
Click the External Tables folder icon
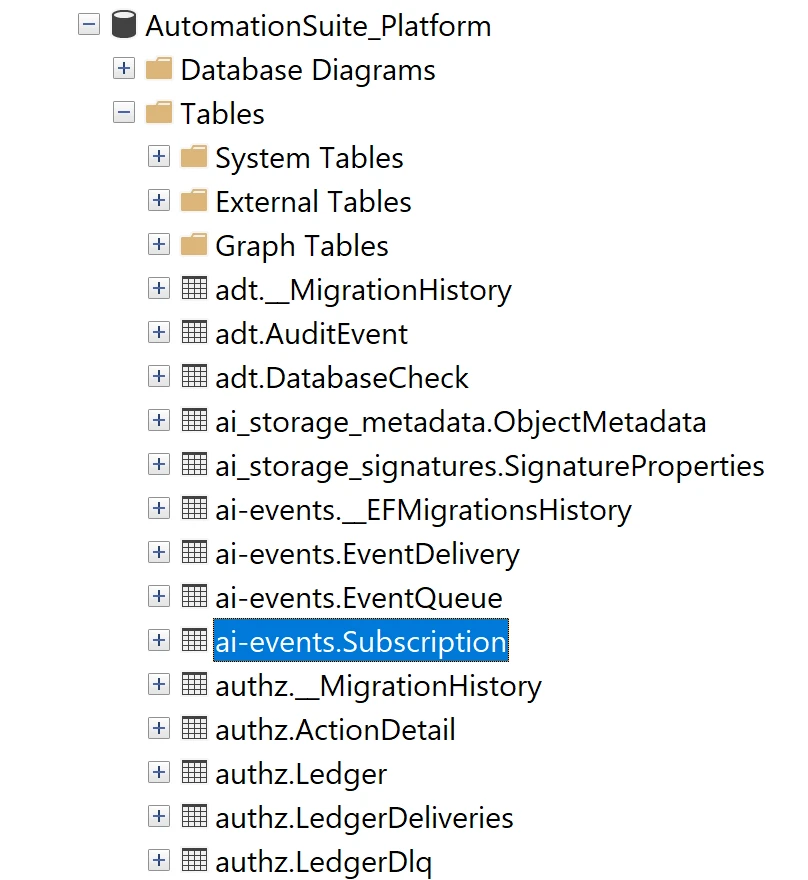[x=194, y=200]
